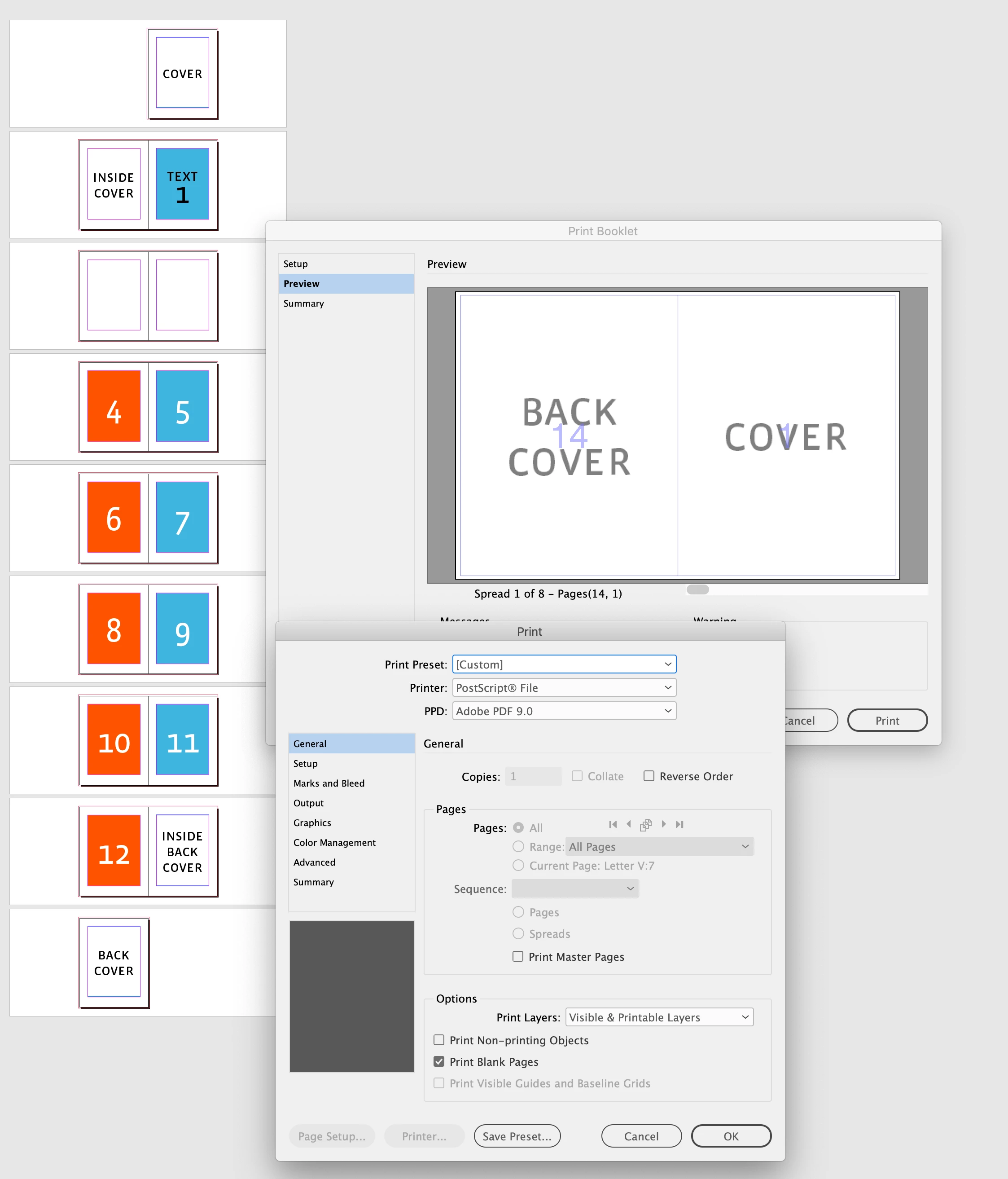The height and width of the screenshot is (1179, 1008).
Task: Click the last page navigation icon
Action: click(679, 824)
